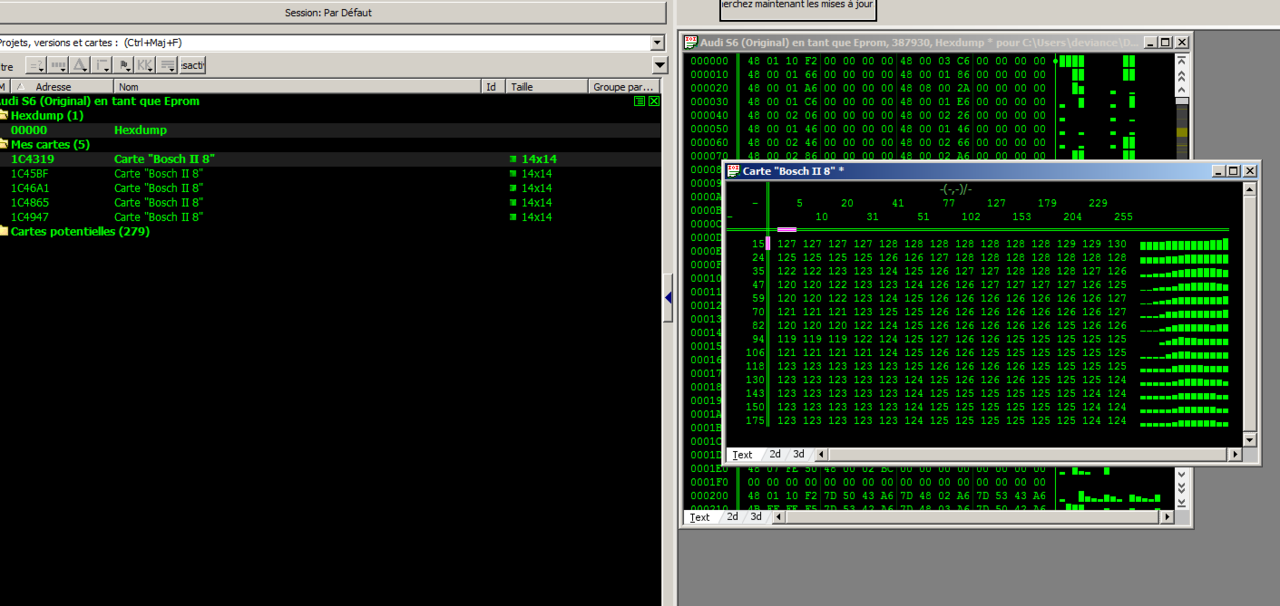The image size is (1280, 606).
Task: Click the first filter icon in project toolbar
Action: click(x=35, y=65)
